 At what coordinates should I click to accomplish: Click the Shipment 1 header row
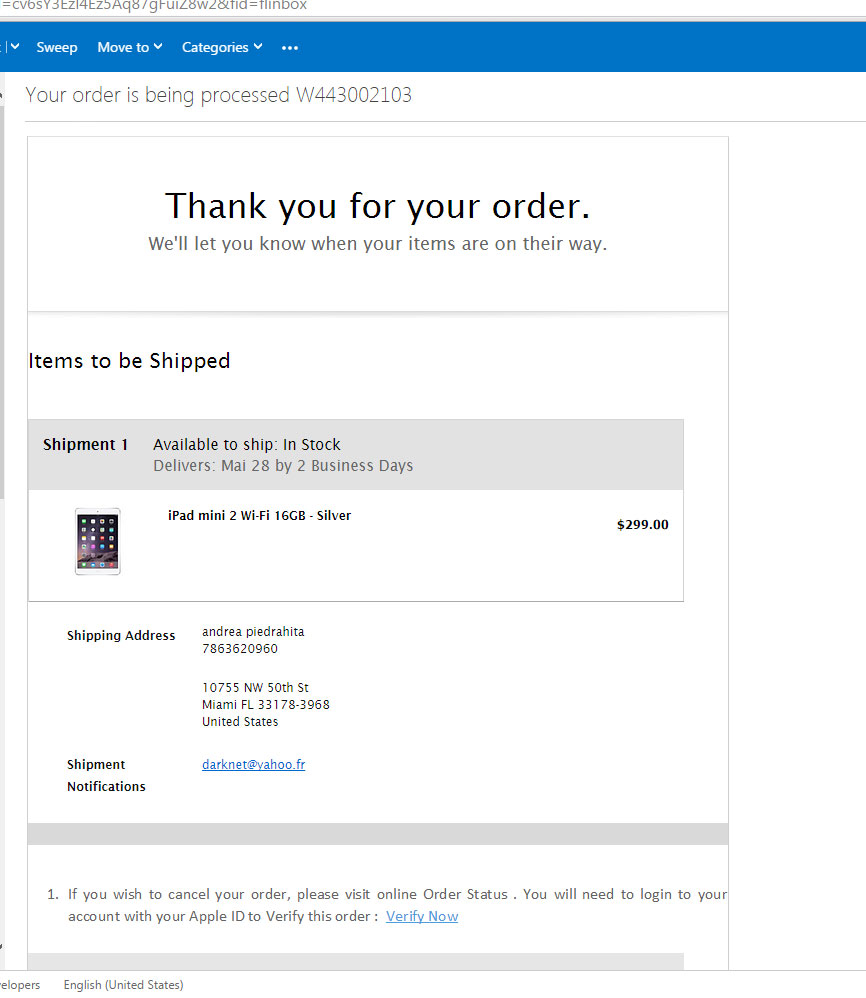point(356,454)
